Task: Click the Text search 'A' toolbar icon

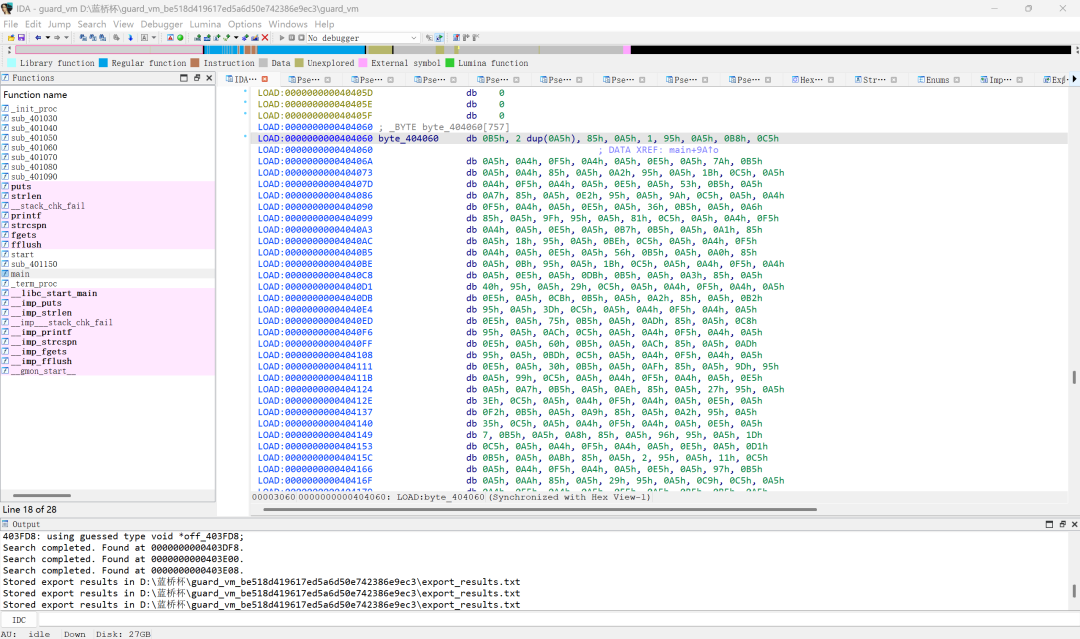Action: [x=144, y=37]
